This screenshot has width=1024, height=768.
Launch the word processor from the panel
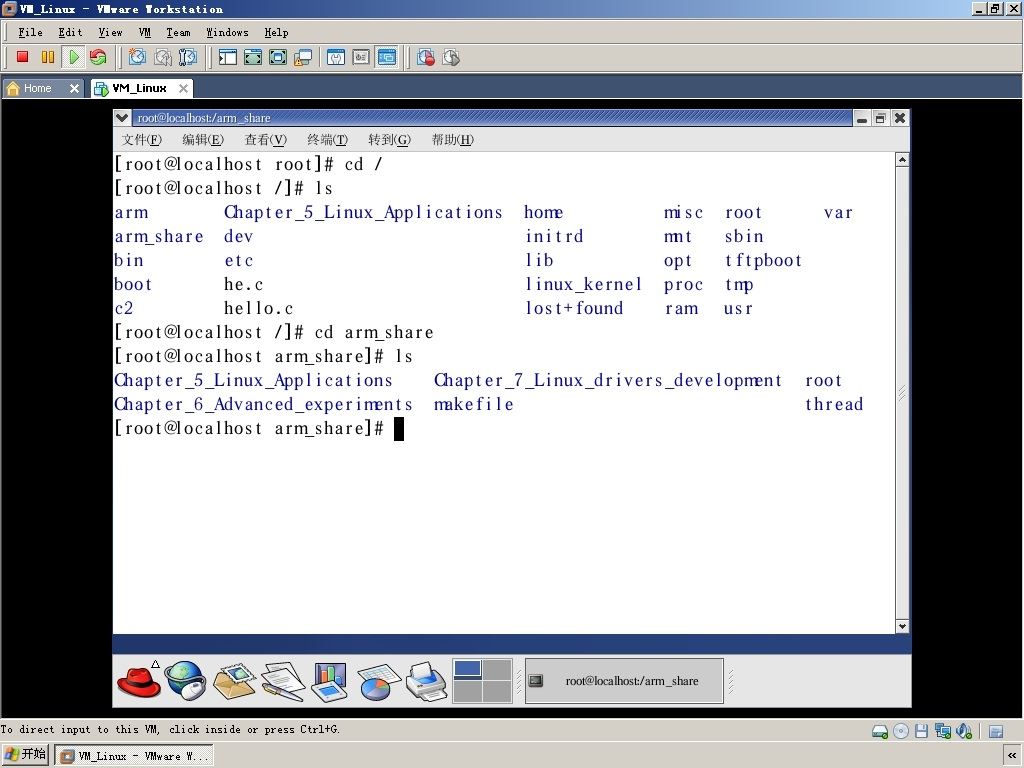point(283,680)
